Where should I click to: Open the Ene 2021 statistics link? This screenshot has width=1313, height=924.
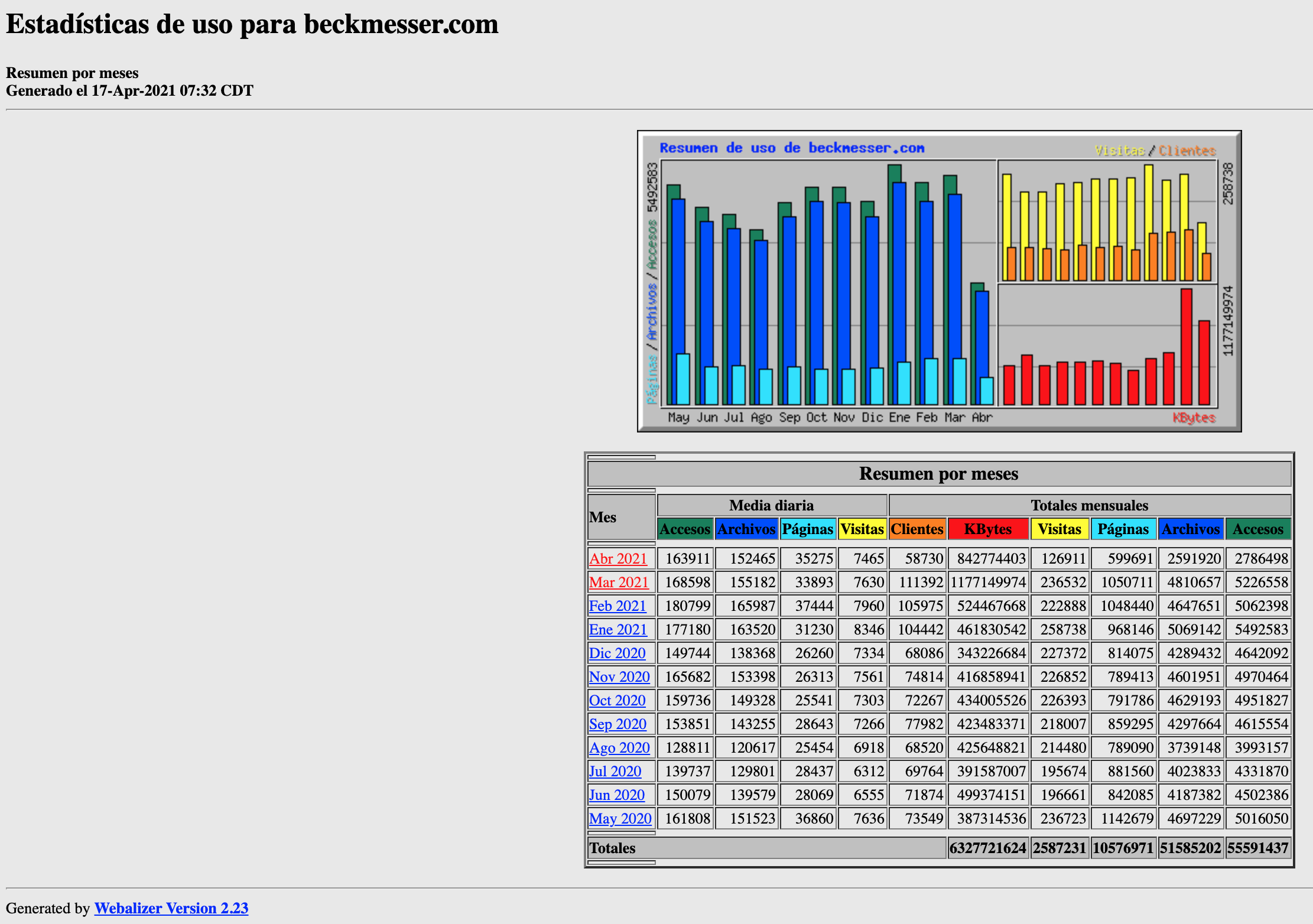point(618,629)
